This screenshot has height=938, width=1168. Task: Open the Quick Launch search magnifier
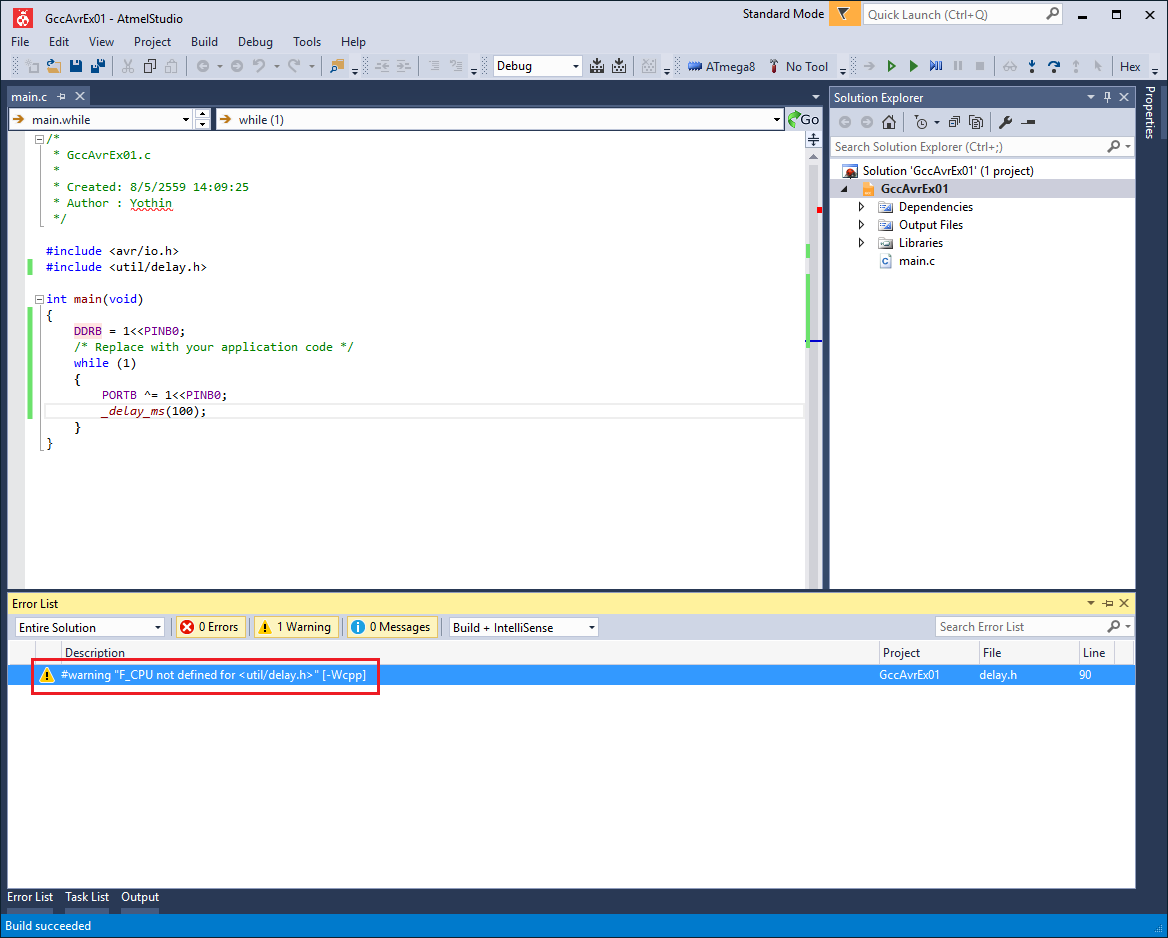click(x=1052, y=14)
